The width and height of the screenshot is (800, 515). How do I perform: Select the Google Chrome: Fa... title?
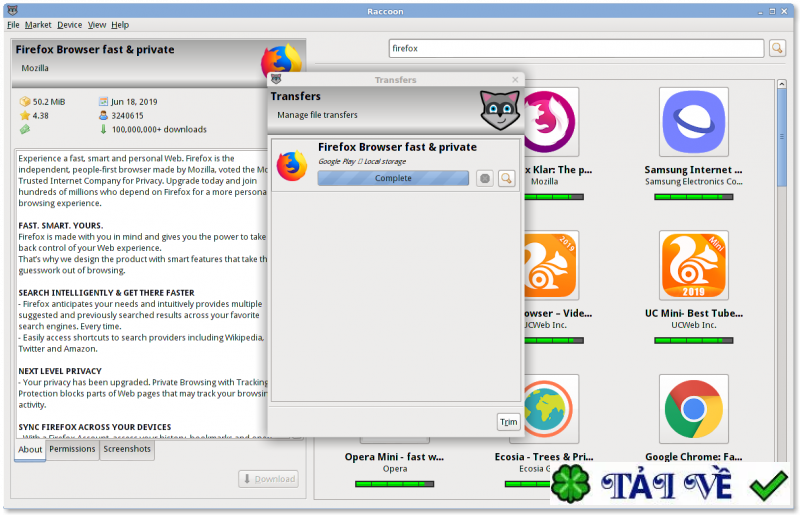click(693, 457)
